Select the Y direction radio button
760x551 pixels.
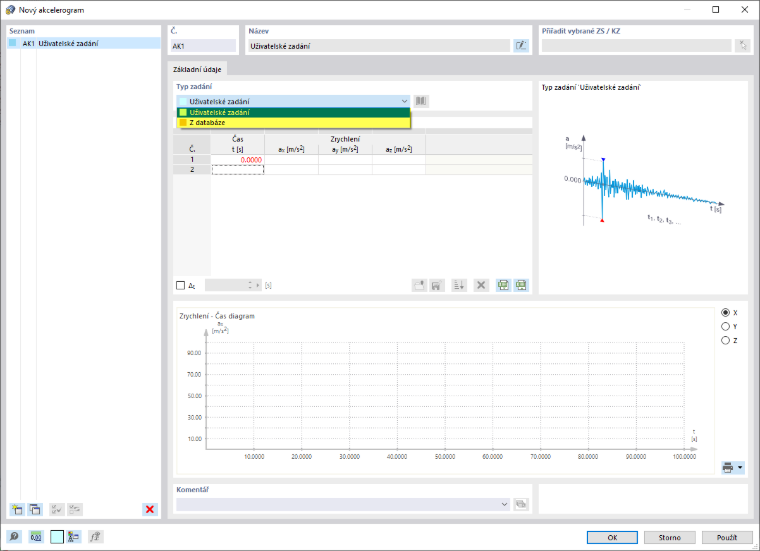725,327
